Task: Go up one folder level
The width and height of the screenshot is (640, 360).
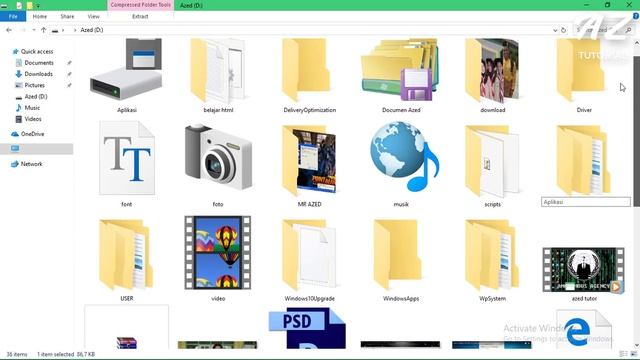Action: [x=44, y=30]
